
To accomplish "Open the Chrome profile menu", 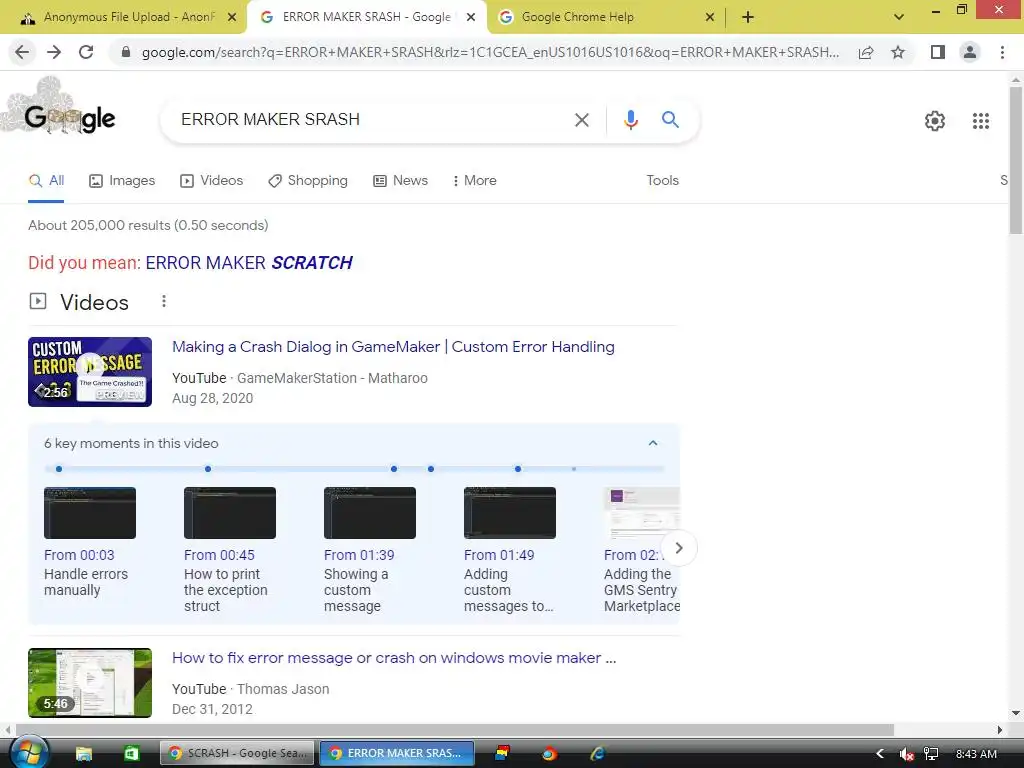I will (970, 52).
